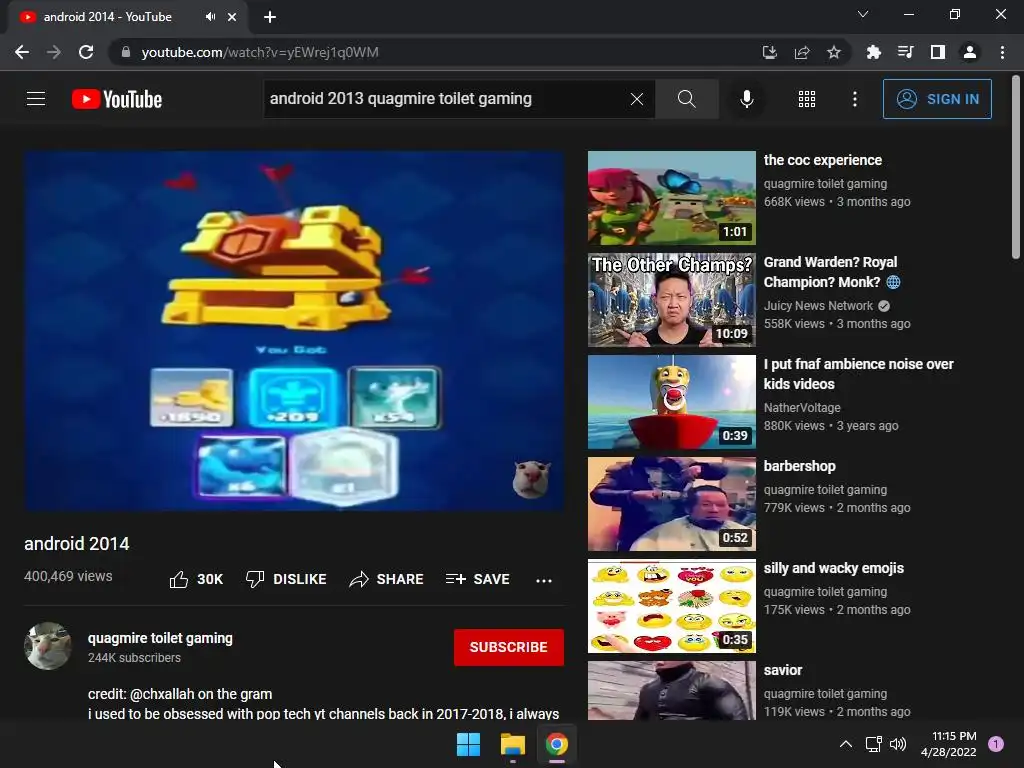
Task: Reload the YouTube page
Action: 86,52
